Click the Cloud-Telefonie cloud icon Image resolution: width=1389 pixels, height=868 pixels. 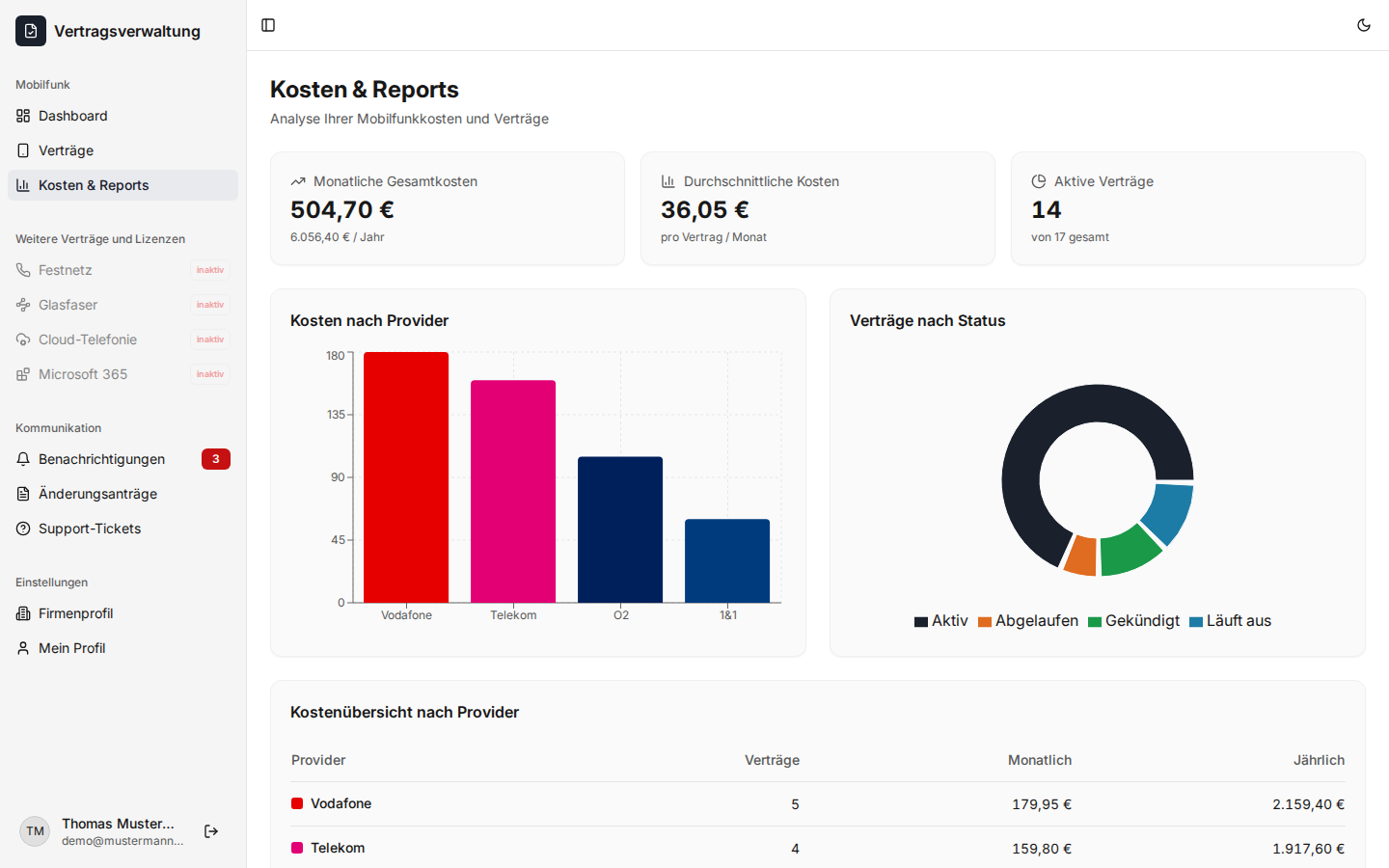pos(23,339)
